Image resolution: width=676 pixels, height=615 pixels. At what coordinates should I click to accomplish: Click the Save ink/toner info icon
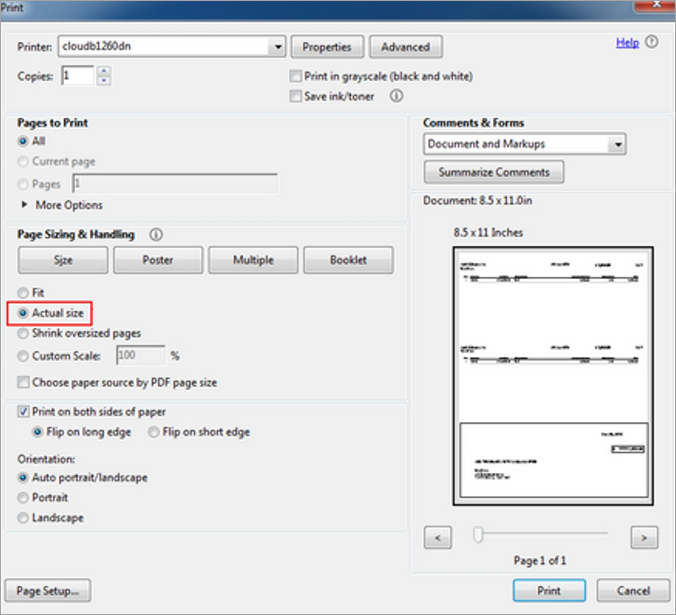pyautogui.click(x=396, y=96)
